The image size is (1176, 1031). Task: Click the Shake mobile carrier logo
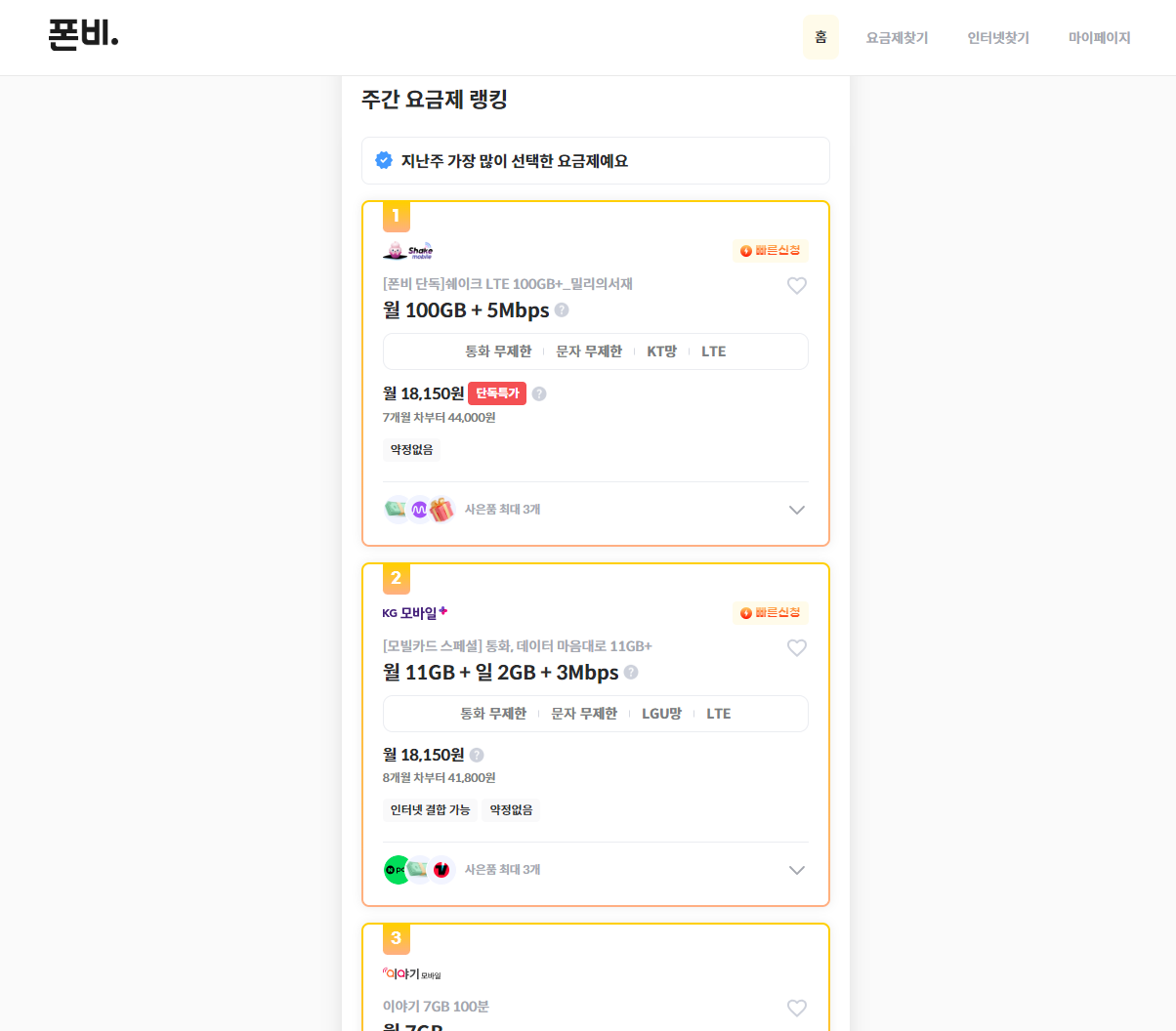point(408,251)
